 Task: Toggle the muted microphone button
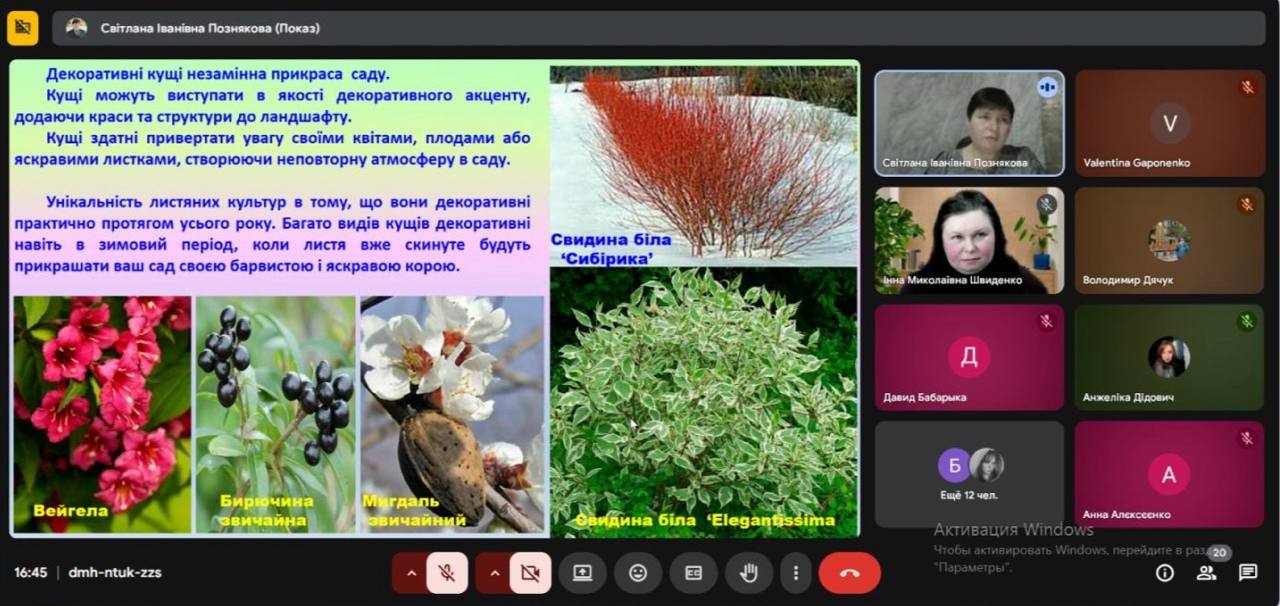click(447, 573)
